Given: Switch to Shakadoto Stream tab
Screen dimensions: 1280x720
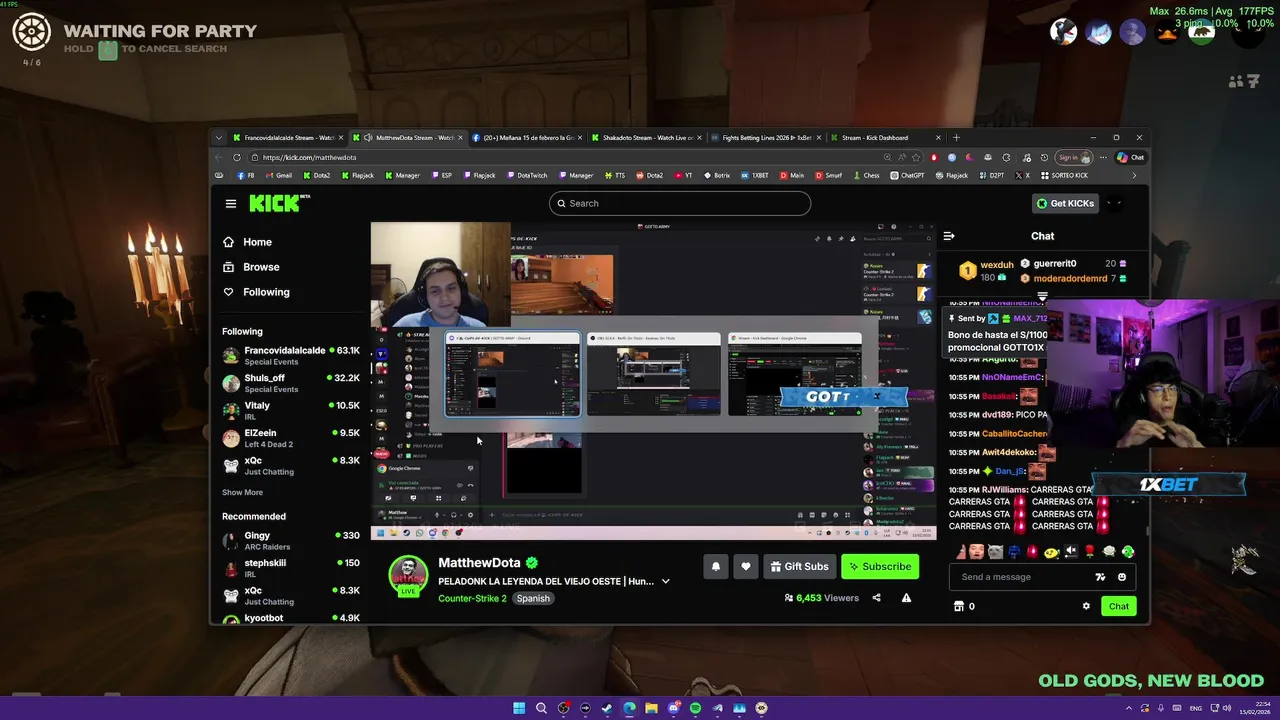Looking at the screenshot, I should tap(645, 137).
